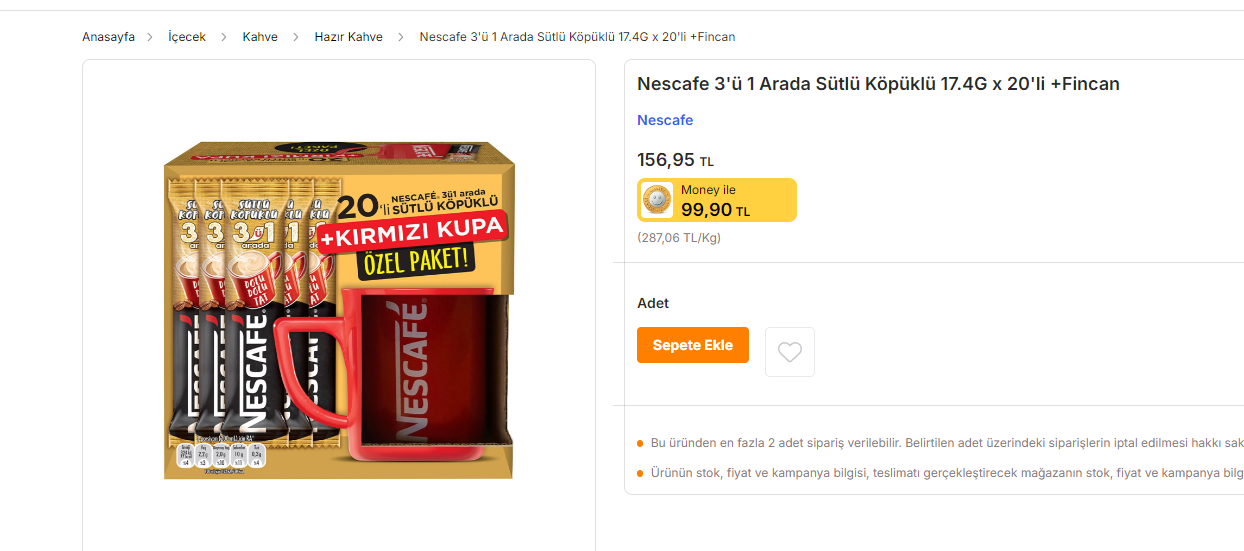Screen dimensions: 1244x551
Task: Click the chevron after Anasayfa breadcrumb
Action: click(150, 37)
